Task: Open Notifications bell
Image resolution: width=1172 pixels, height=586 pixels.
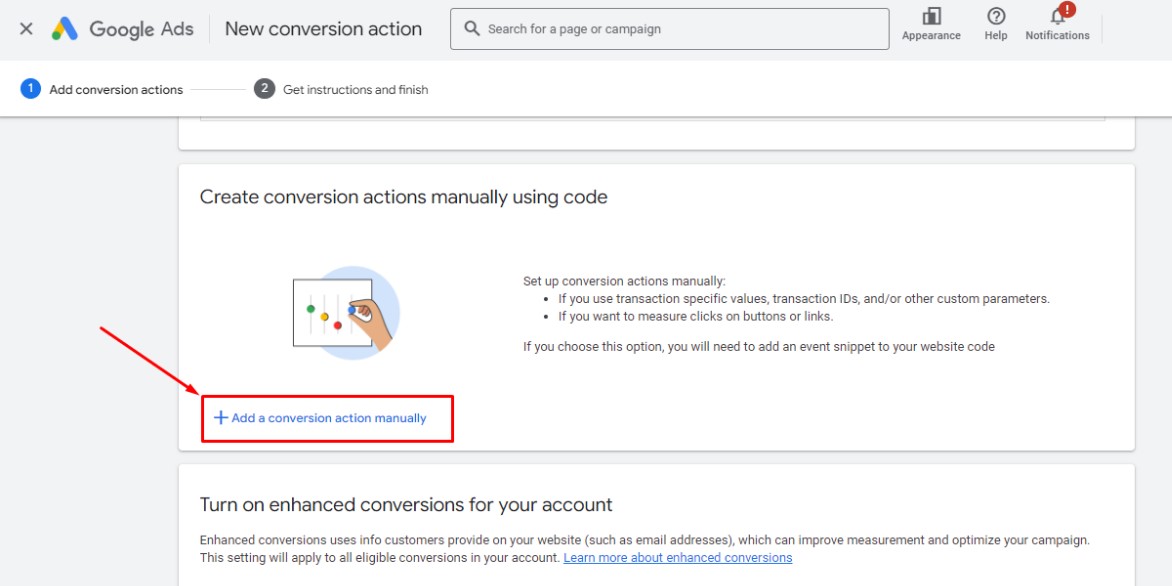Action: click(1057, 24)
